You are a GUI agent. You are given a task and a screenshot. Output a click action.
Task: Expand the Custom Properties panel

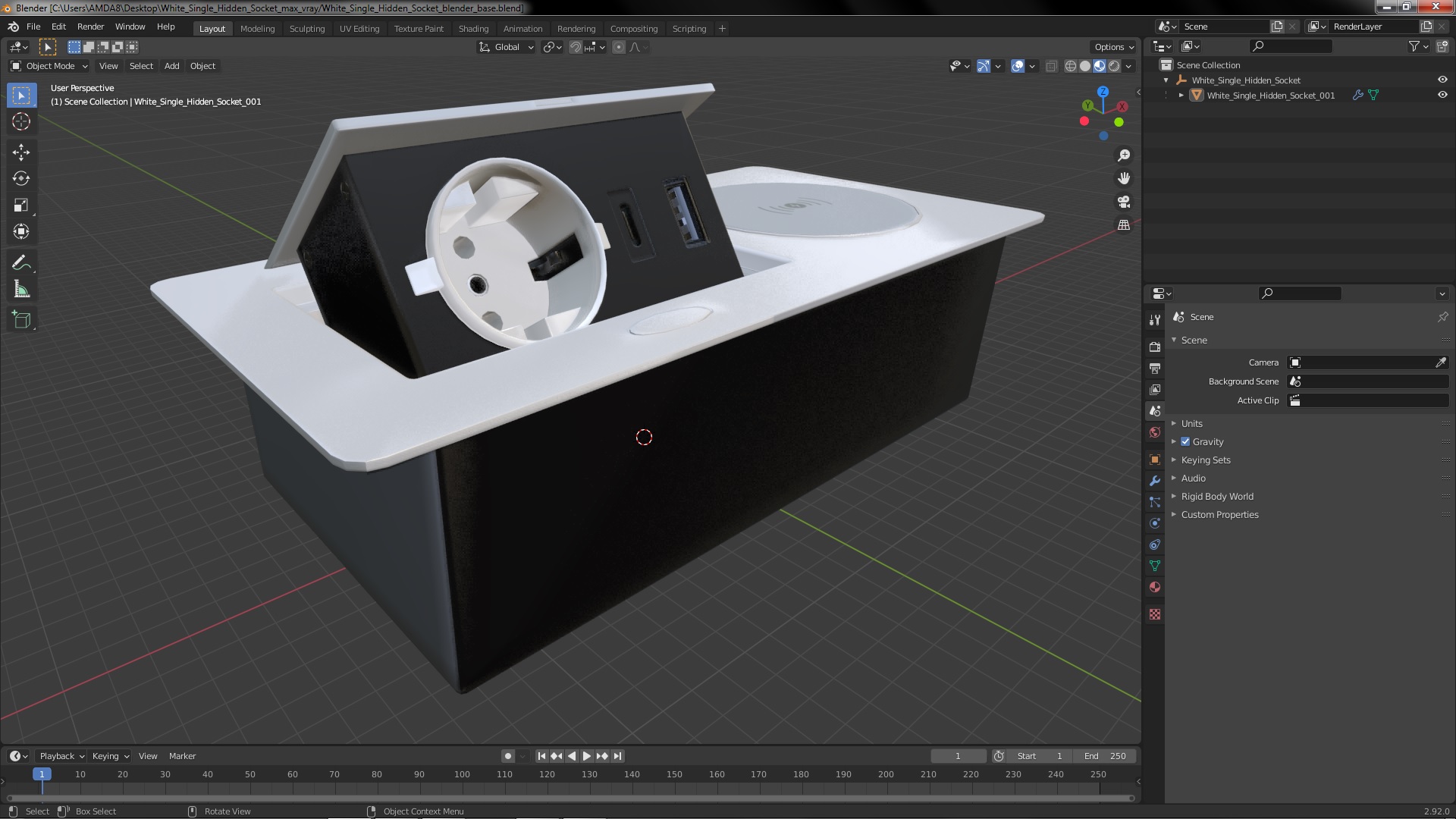[x=1219, y=515]
